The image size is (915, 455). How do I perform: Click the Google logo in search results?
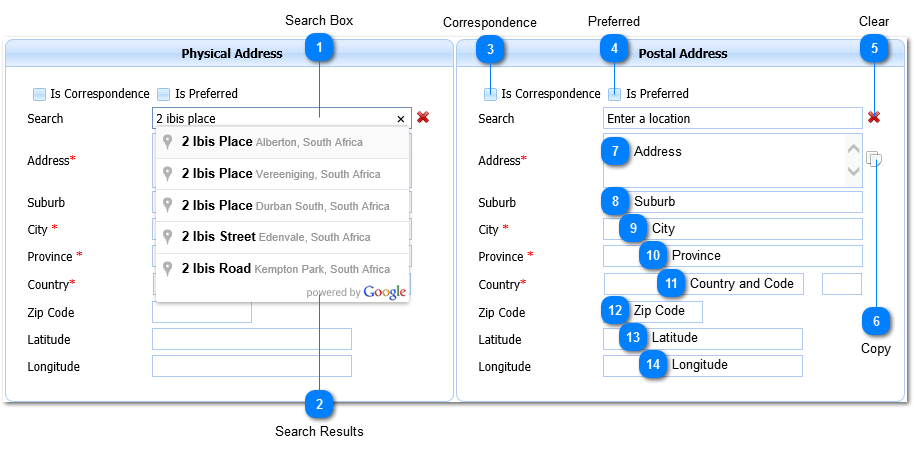point(385,292)
